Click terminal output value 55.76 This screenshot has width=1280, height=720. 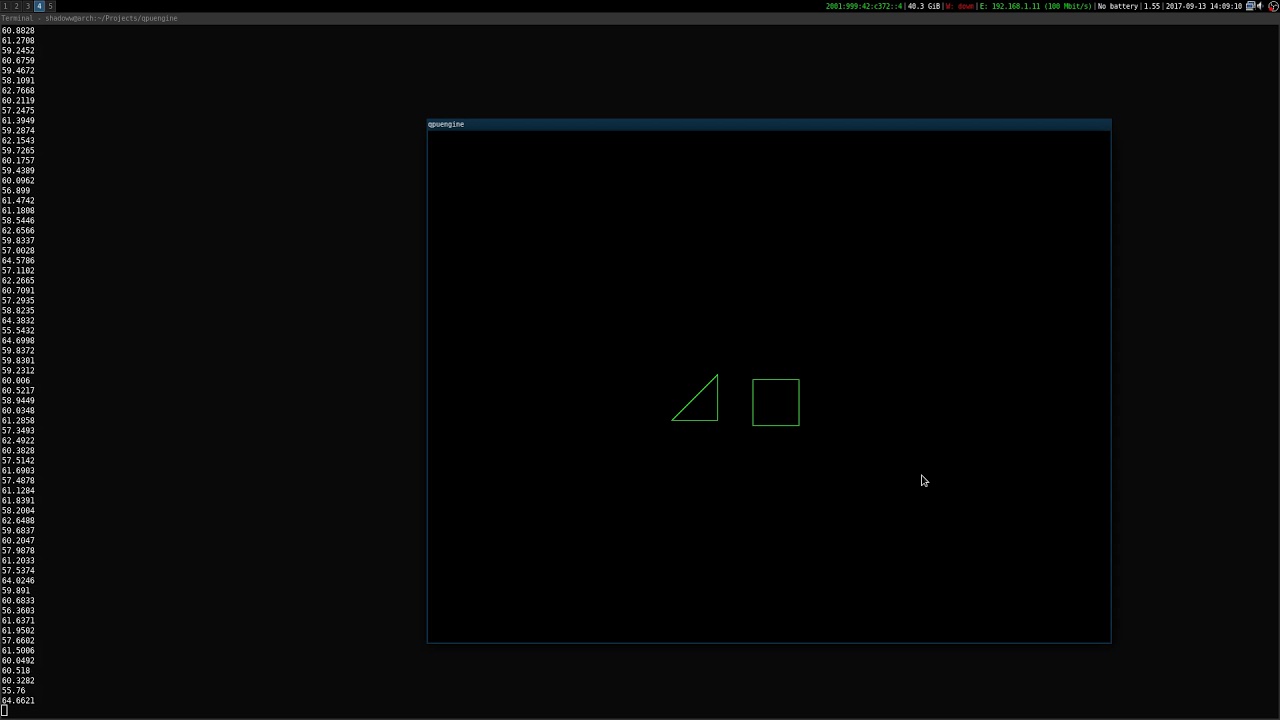point(13,691)
